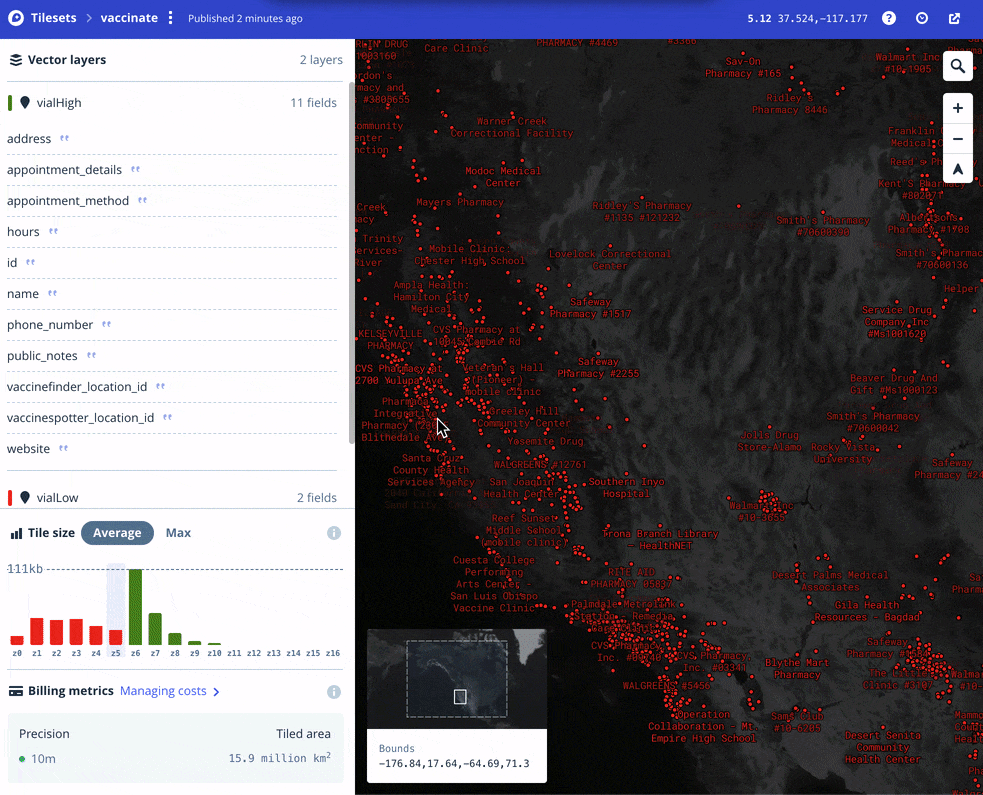The height and width of the screenshot is (795, 983).
Task: Zoom in with the plus button
Action: point(957,108)
